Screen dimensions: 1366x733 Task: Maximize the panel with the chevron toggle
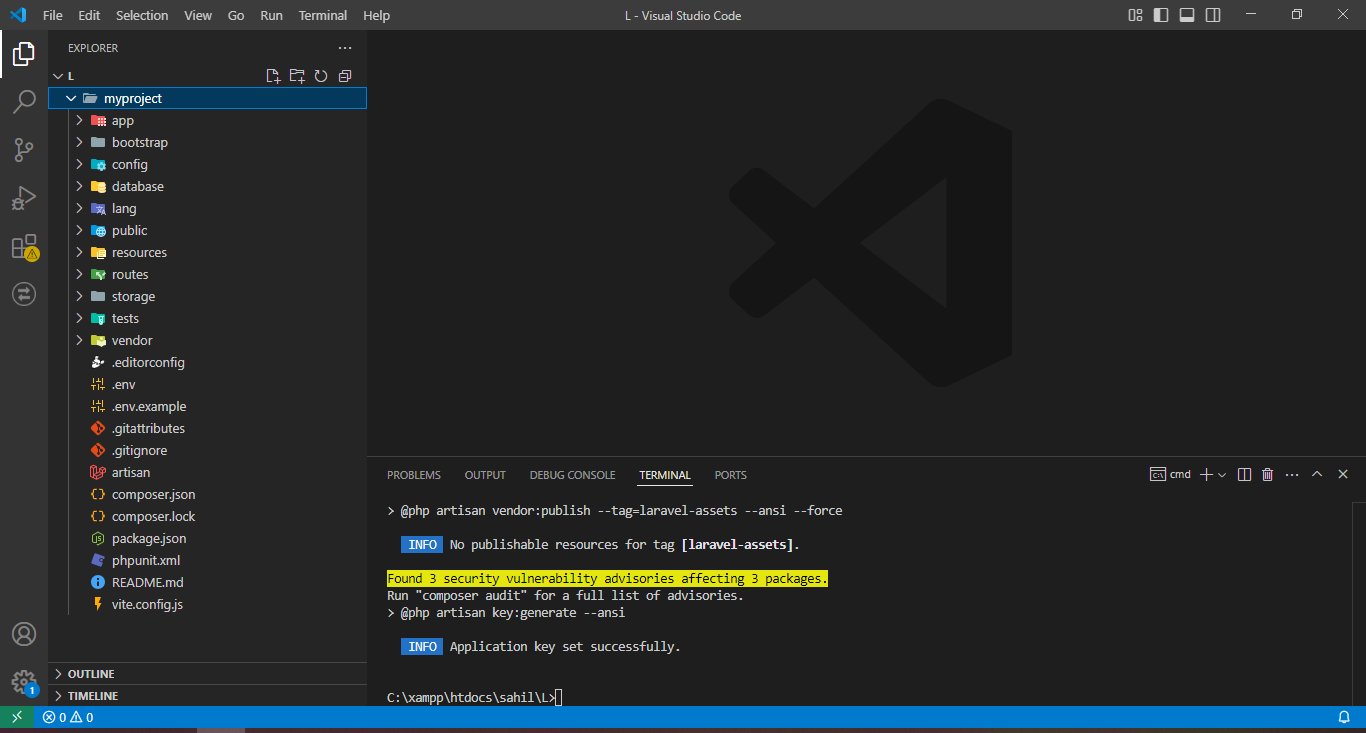tap(1317, 474)
